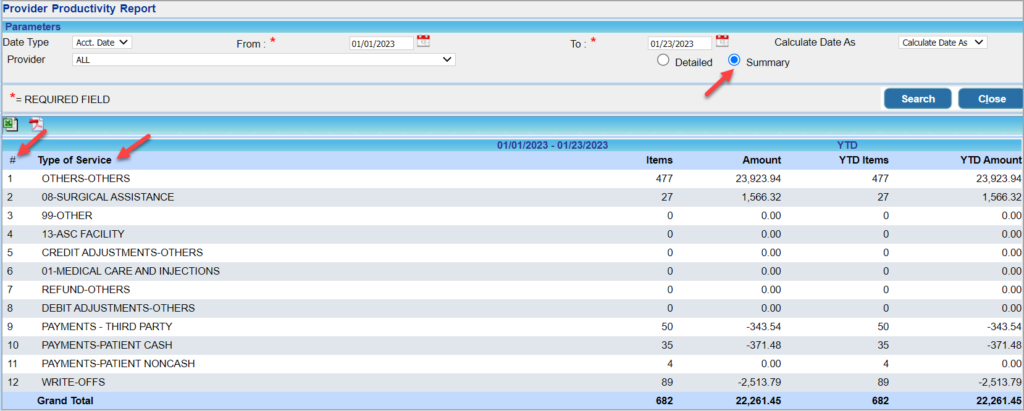Click the From date input field
1024x411 pixels.
click(381, 43)
